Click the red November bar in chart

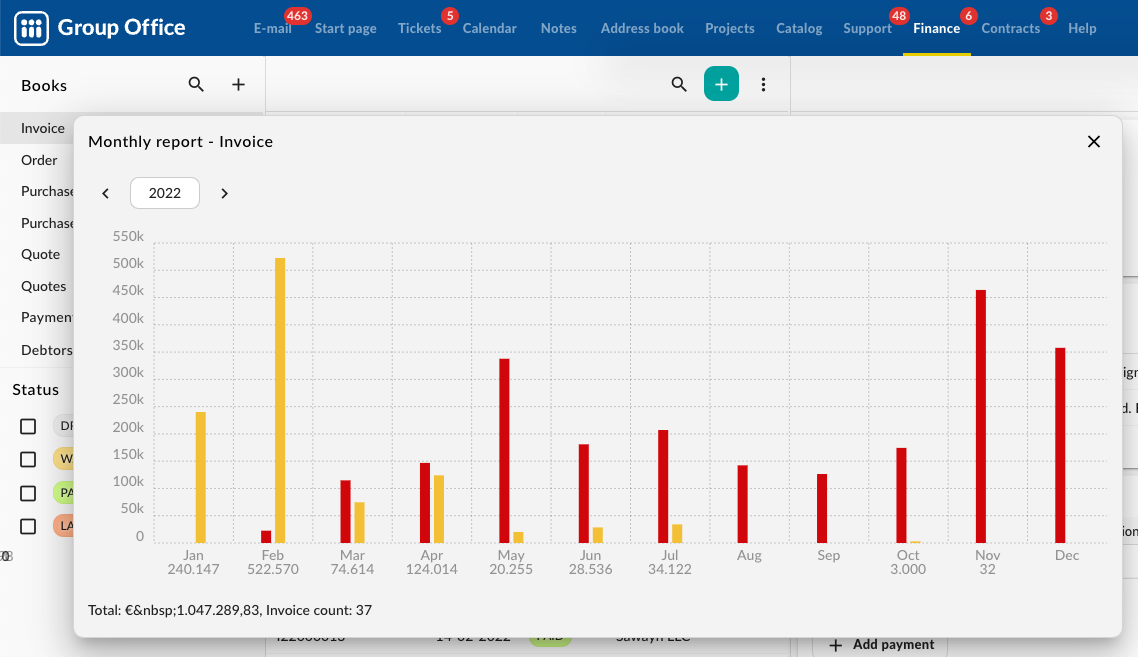(x=981, y=416)
